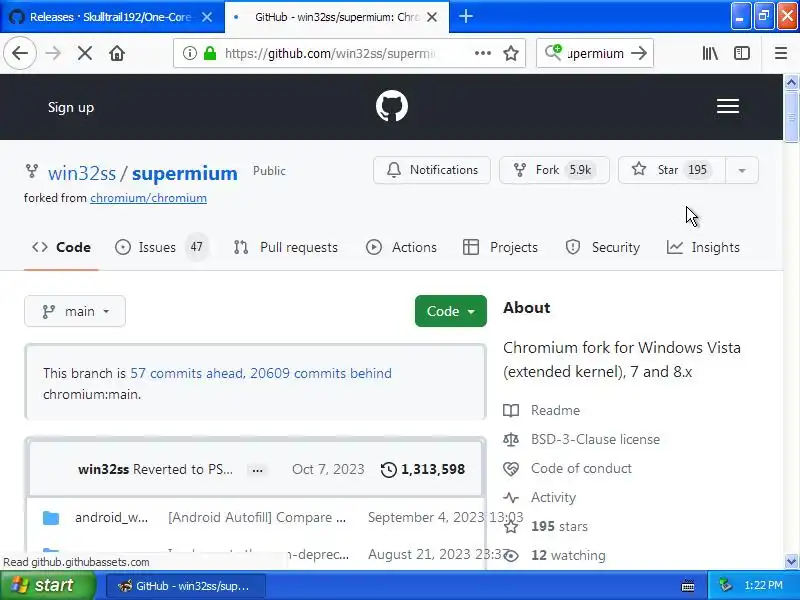Open win32ss commit author link
This screenshot has width=800, height=600.
[x=104, y=469]
